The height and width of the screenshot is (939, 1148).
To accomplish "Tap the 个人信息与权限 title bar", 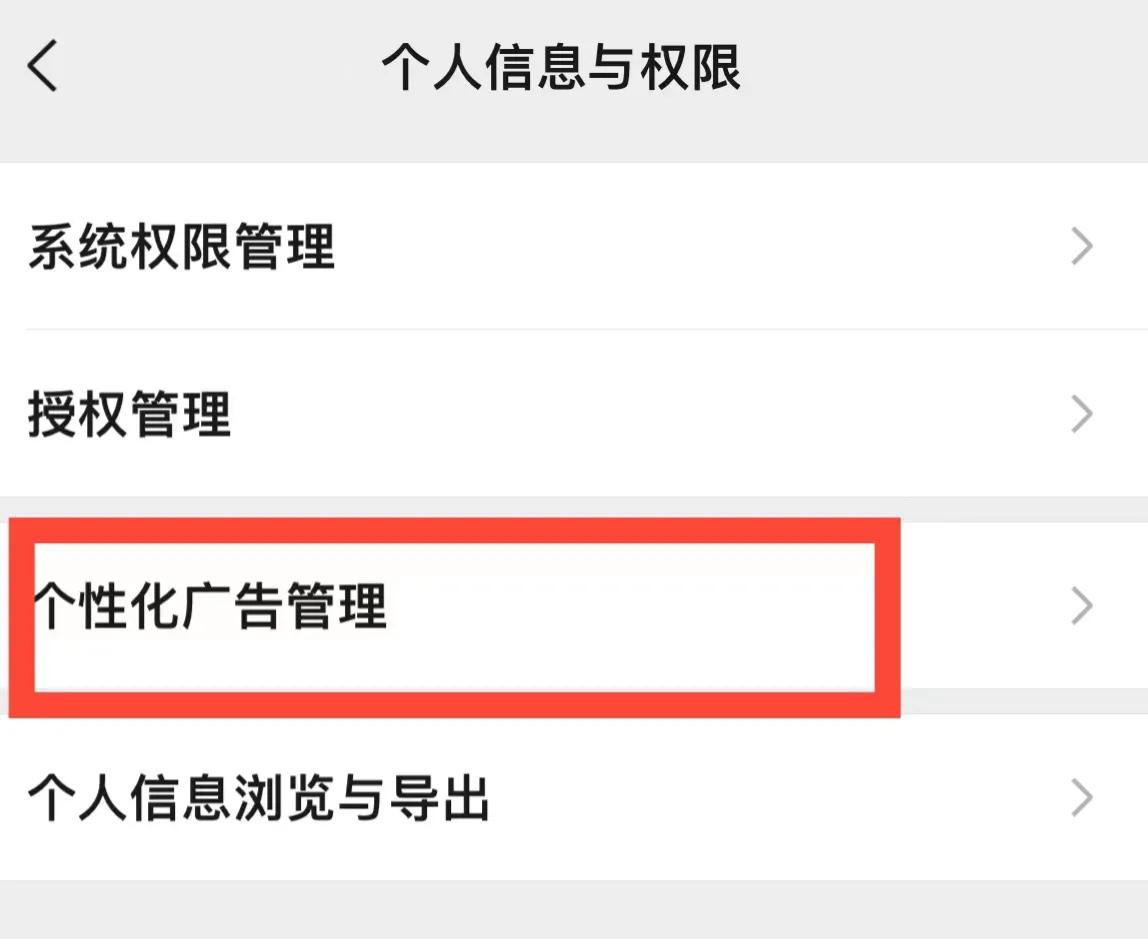I will [x=561, y=66].
